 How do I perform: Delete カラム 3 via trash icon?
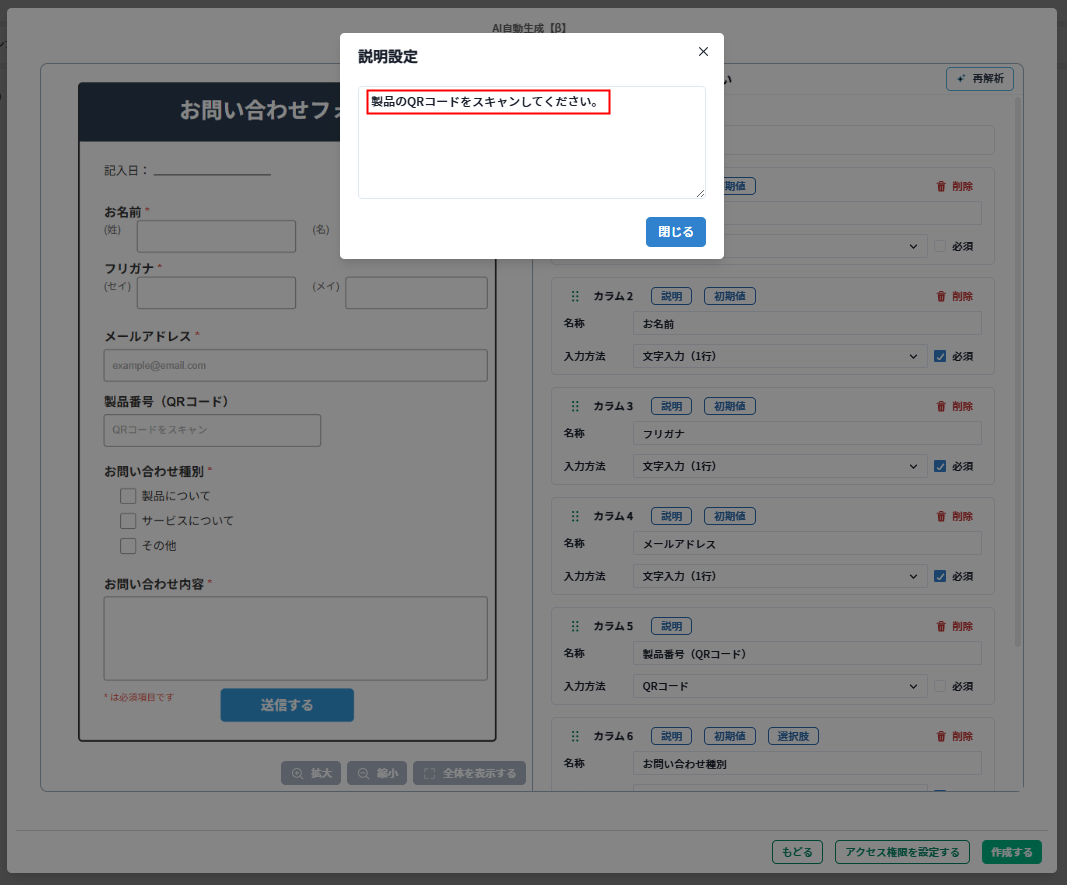(x=953, y=406)
